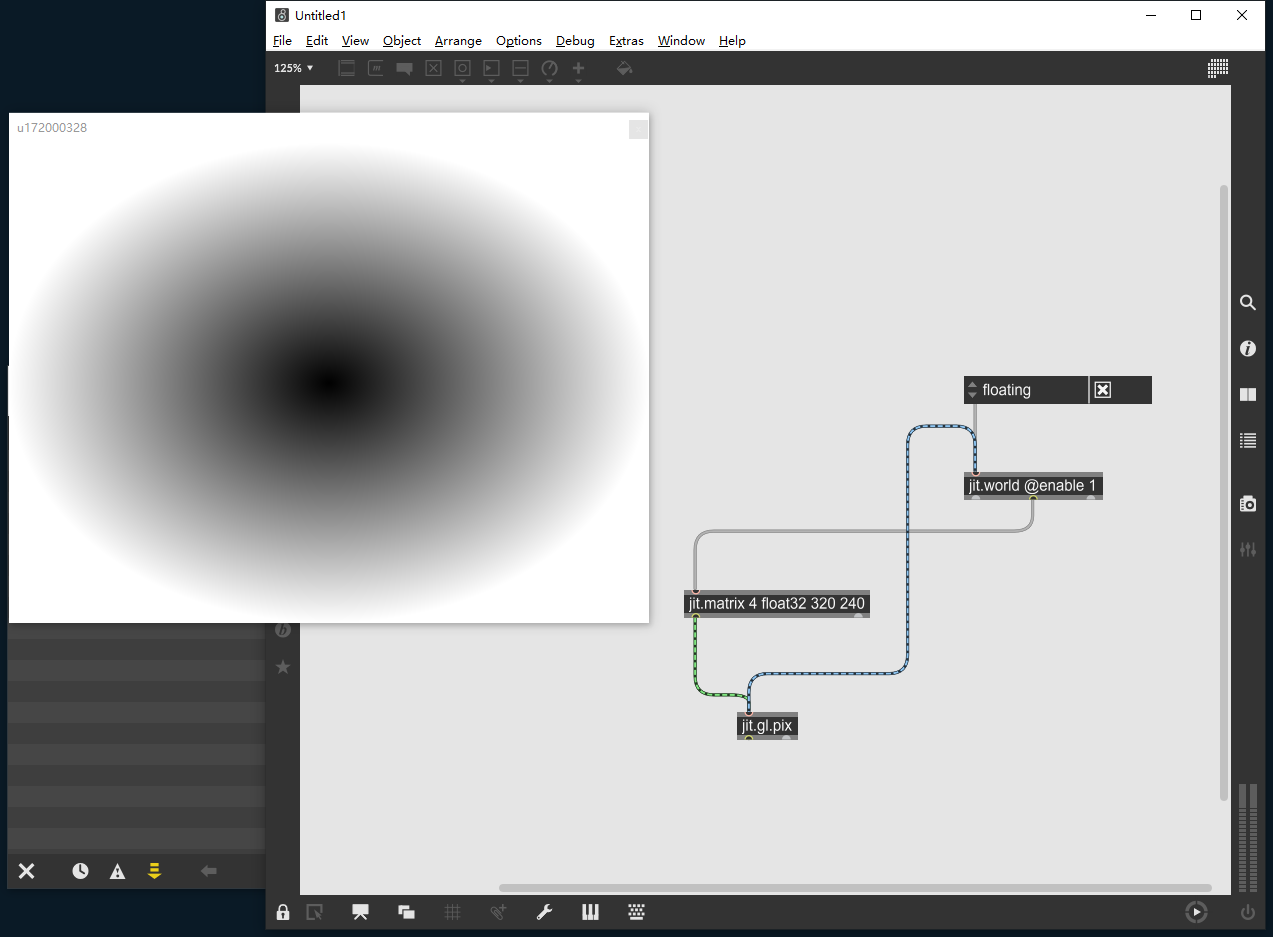Open the format paint bucket palette
1273x937 pixels.
(624, 69)
